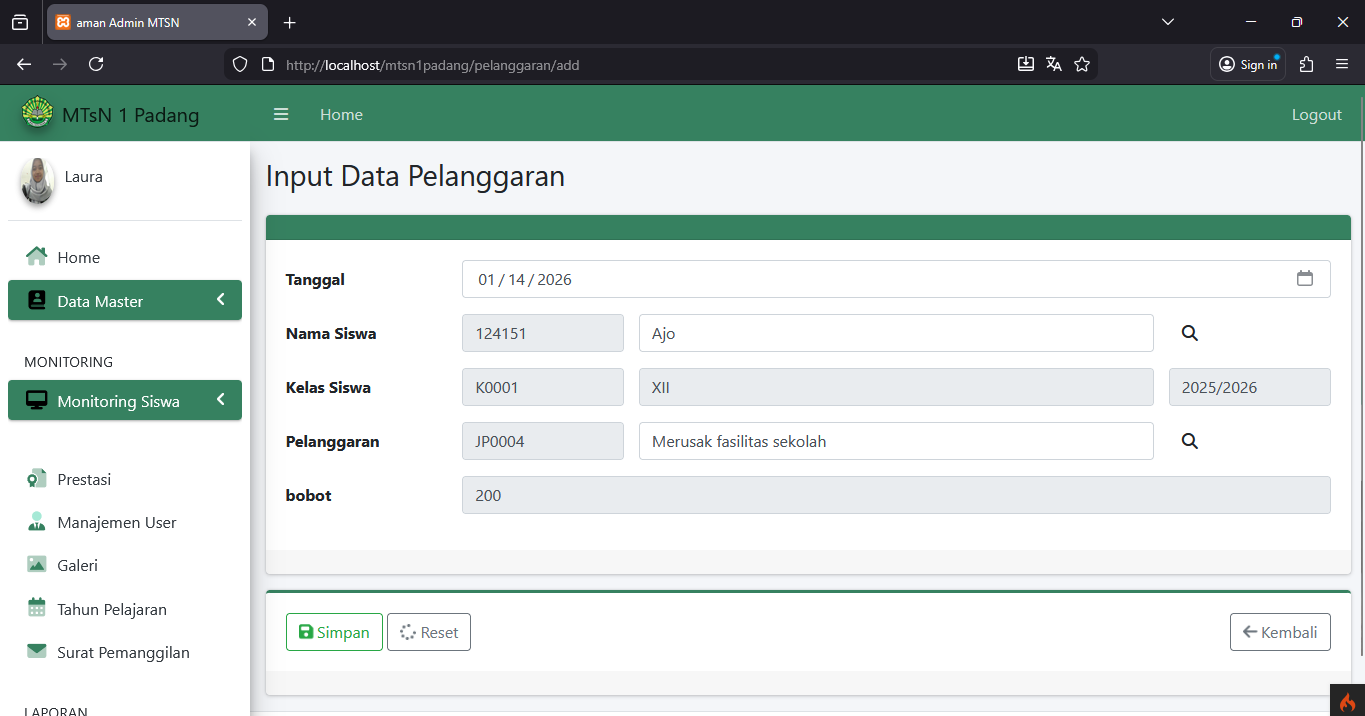Image resolution: width=1365 pixels, height=716 pixels.
Task: Open Tahun Pelajaran in sidebar
Action: click(111, 609)
